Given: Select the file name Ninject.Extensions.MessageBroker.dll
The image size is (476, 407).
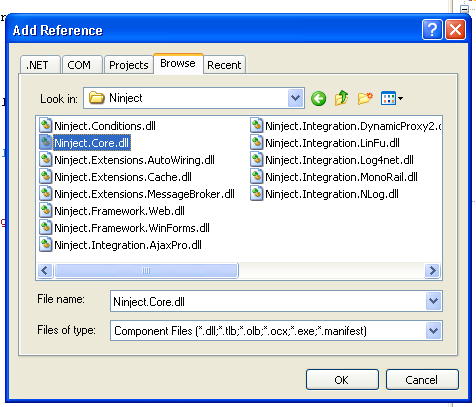Looking at the screenshot, I should (144, 194).
